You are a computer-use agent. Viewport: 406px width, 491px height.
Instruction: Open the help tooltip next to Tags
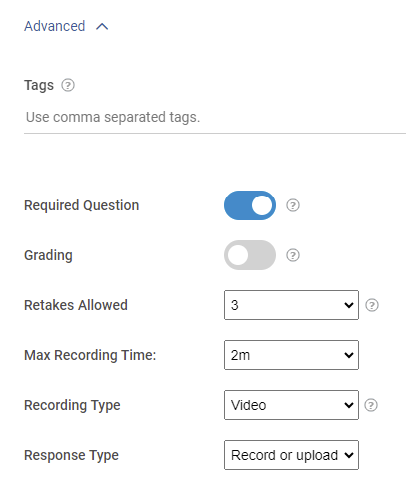(68, 85)
